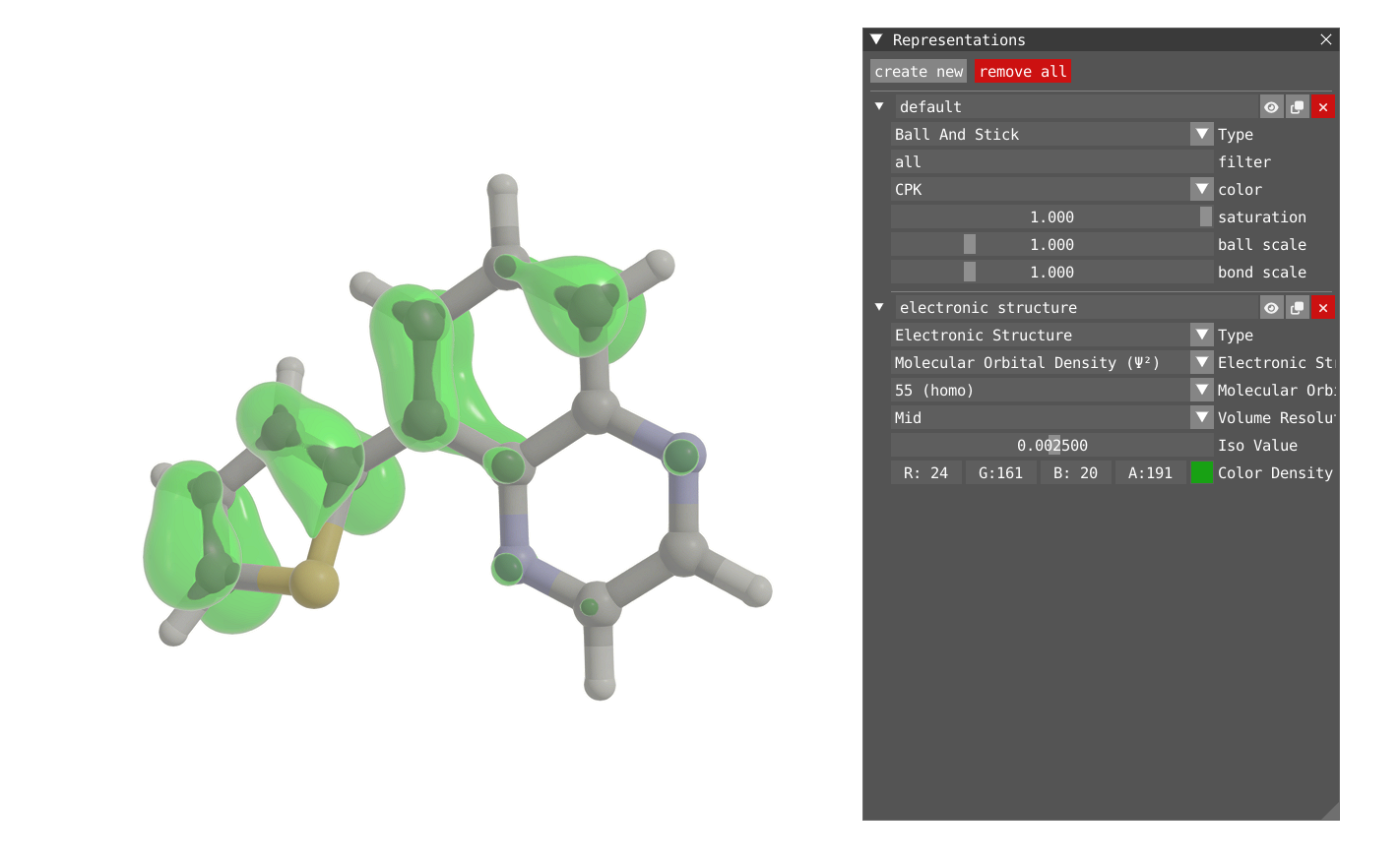Change the Mid volume resolution dropdown
Image resolution: width=1400 pixels, height=861 pixels.
[x=1201, y=417]
